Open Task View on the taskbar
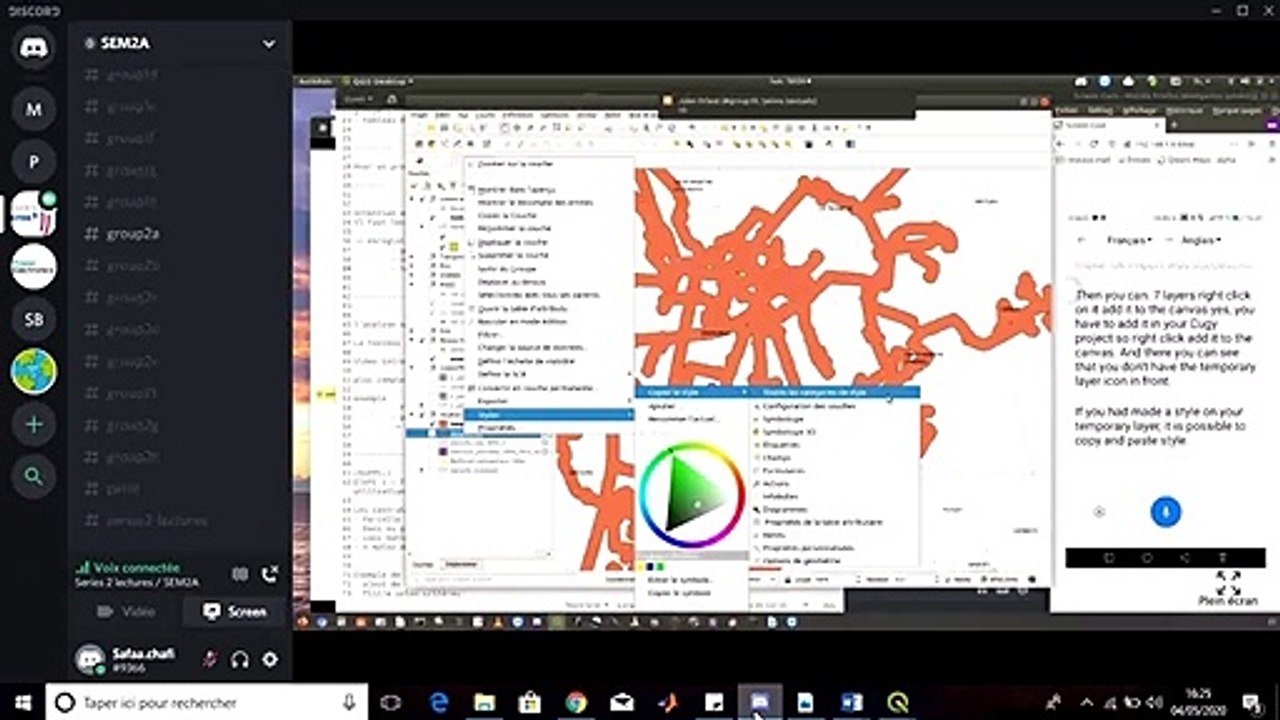 tap(391, 703)
